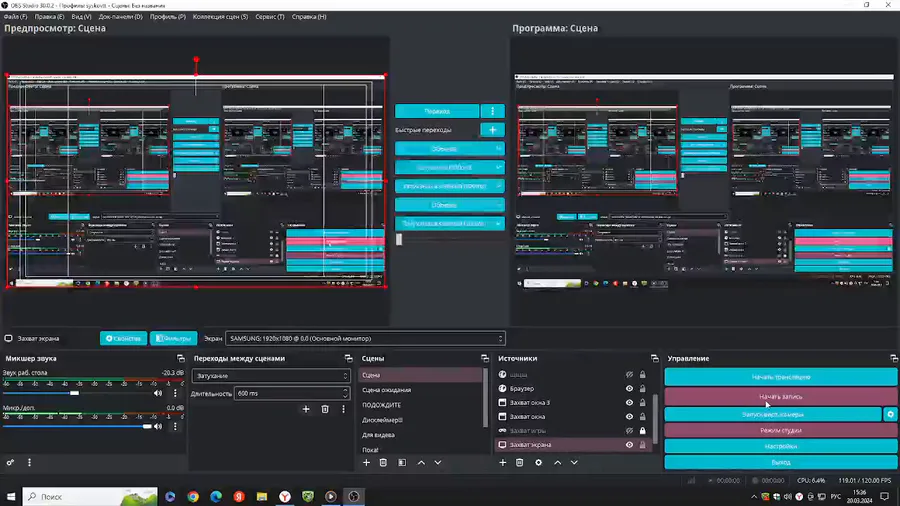The image size is (900, 506).
Task: Open the Коллекция сцен menu
Action: (220, 17)
